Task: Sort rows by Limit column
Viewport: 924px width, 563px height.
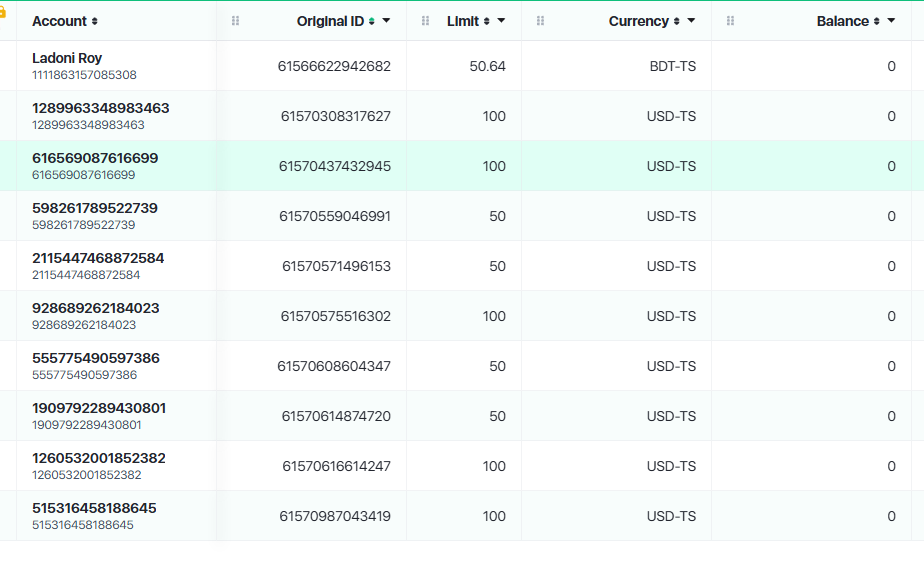Action: (487, 21)
